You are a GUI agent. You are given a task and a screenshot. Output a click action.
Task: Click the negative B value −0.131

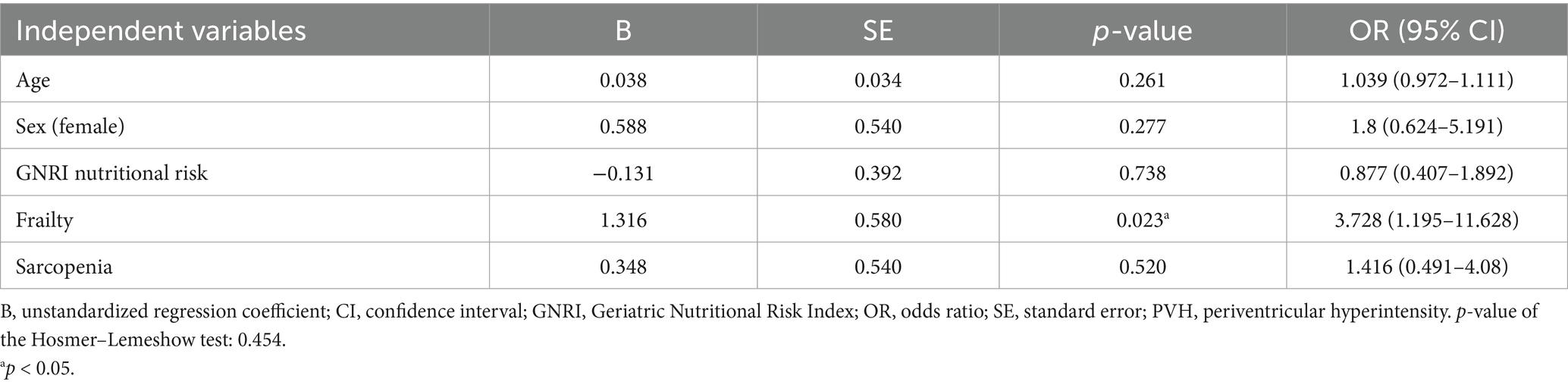pyautogui.click(x=622, y=173)
